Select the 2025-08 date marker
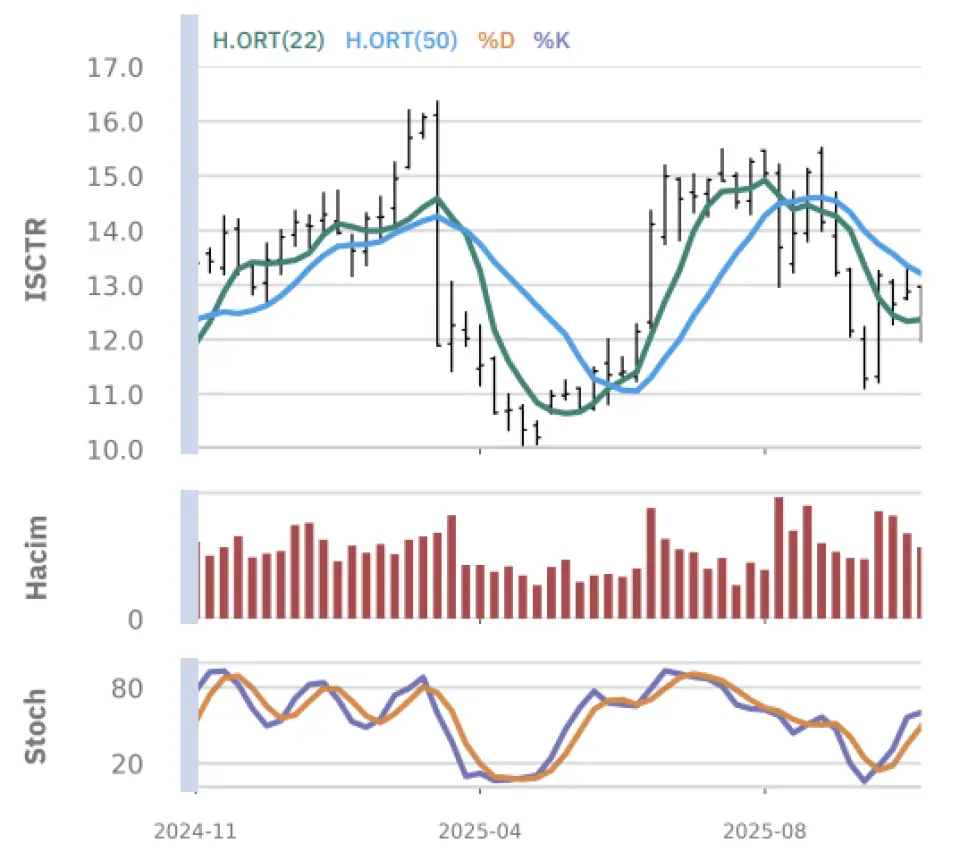This screenshot has height=860, width=960. 765,830
